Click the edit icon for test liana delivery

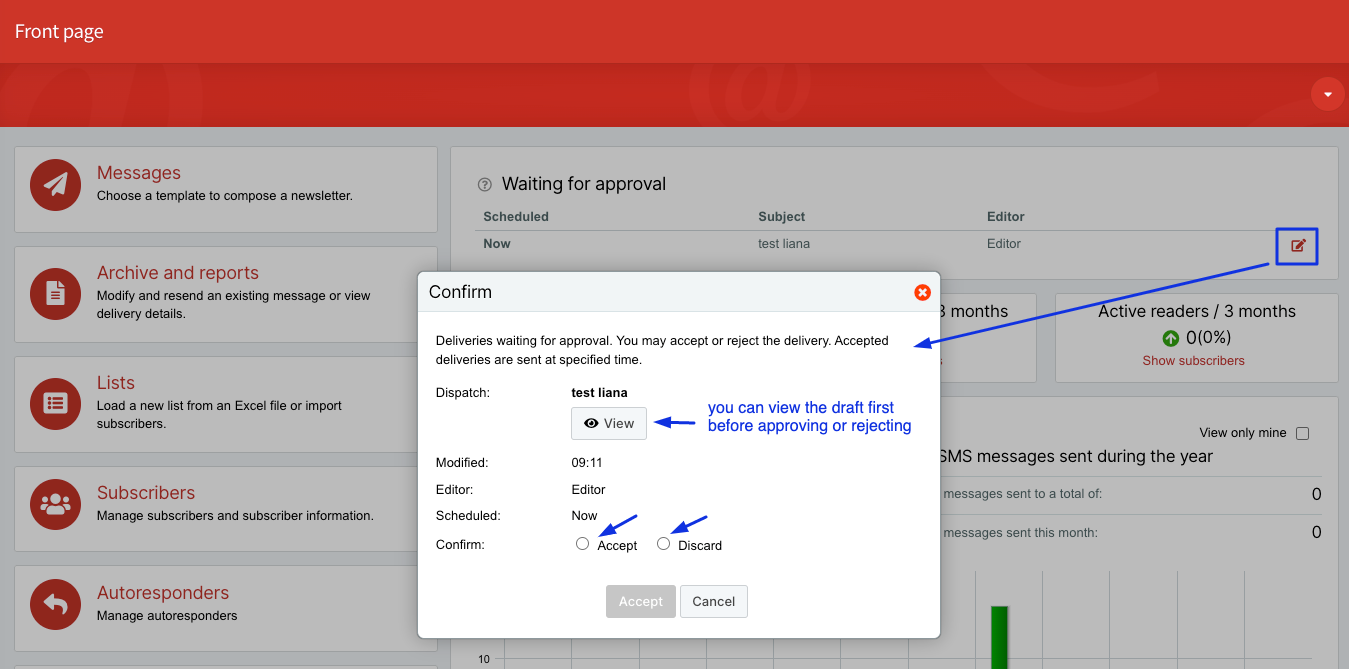click(x=1298, y=246)
